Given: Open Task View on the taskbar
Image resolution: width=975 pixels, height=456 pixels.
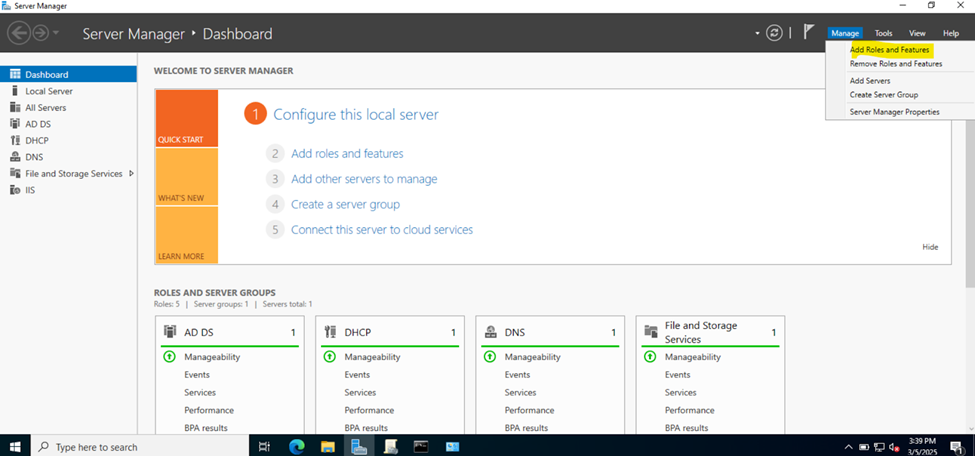Looking at the screenshot, I should click(x=264, y=447).
